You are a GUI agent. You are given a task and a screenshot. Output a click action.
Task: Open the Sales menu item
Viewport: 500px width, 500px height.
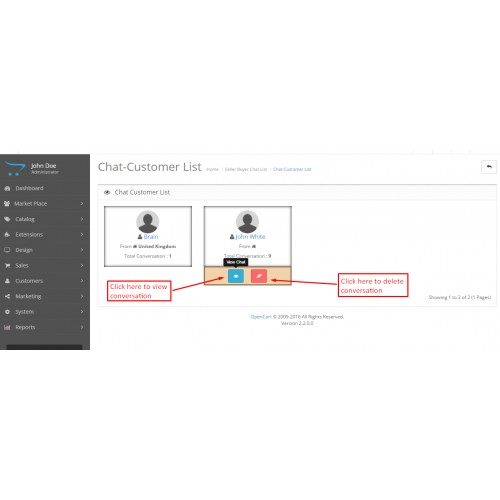point(45,265)
